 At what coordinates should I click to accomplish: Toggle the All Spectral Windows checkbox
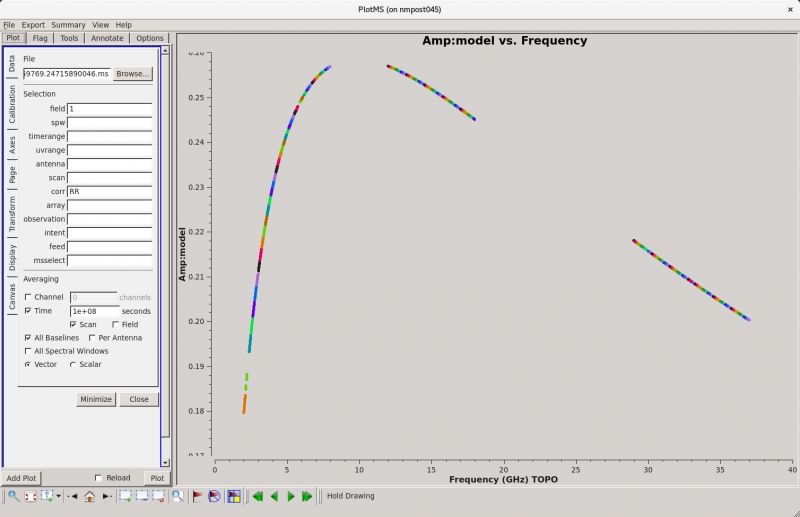click(28, 351)
